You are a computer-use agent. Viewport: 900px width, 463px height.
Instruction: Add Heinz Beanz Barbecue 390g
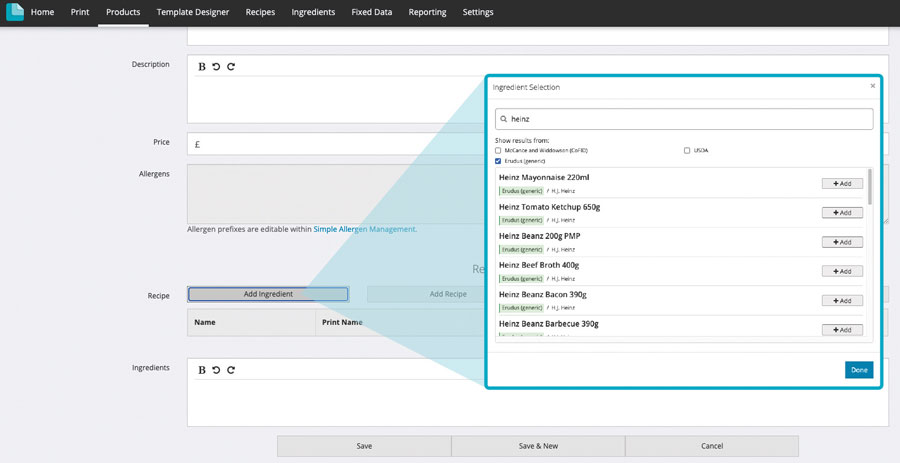pos(842,330)
